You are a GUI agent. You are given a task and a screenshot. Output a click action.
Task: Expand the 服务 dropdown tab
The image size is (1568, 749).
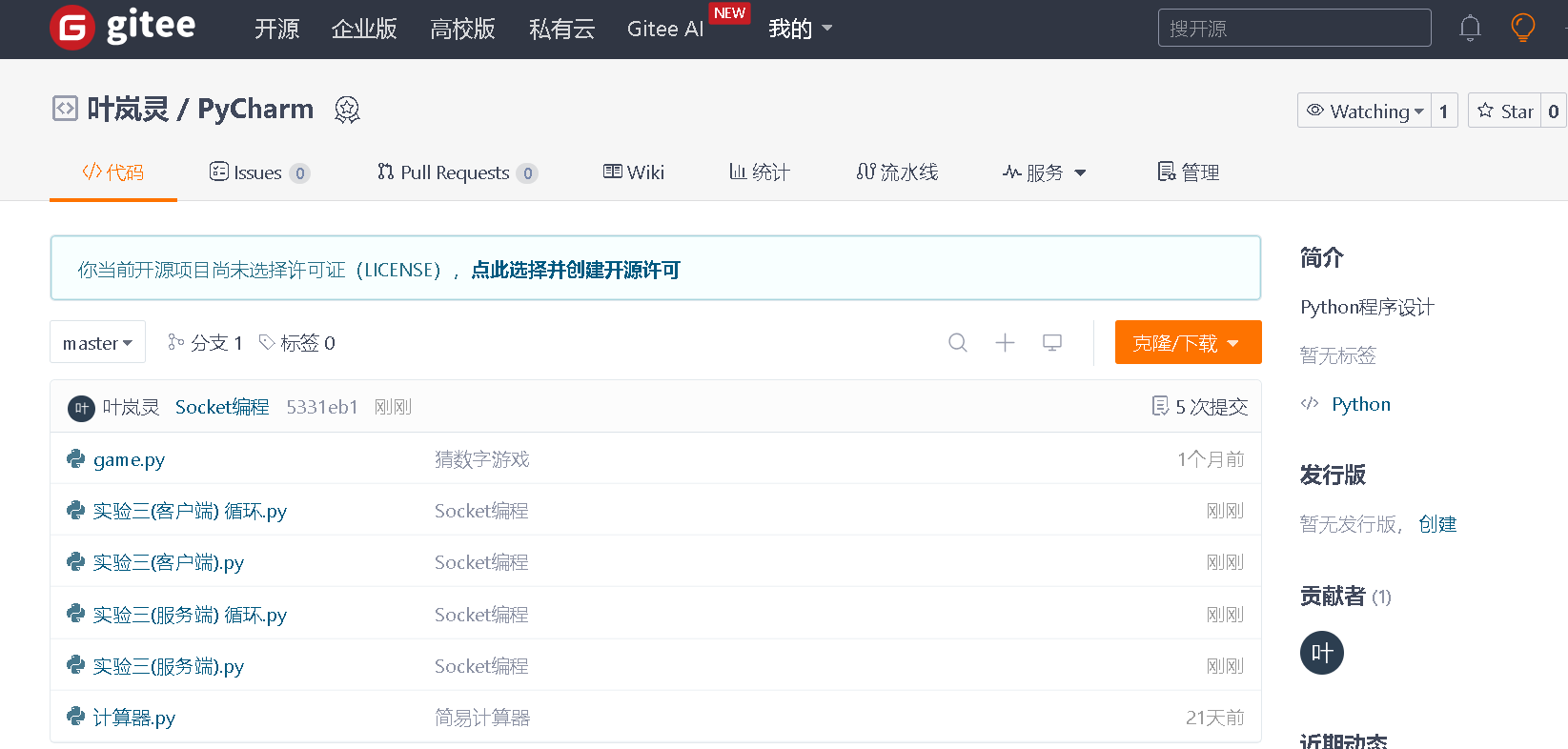click(1045, 172)
